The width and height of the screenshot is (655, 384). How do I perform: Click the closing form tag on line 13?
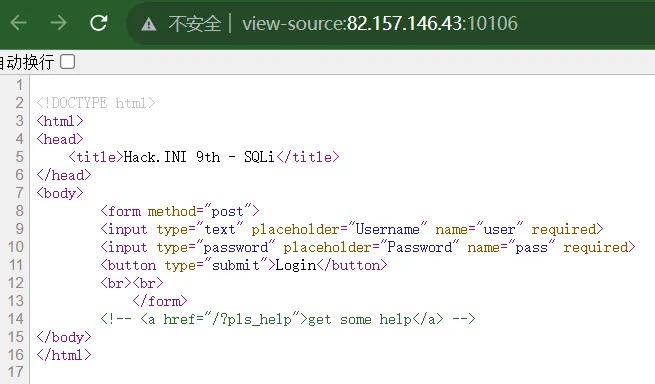tap(160, 301)
